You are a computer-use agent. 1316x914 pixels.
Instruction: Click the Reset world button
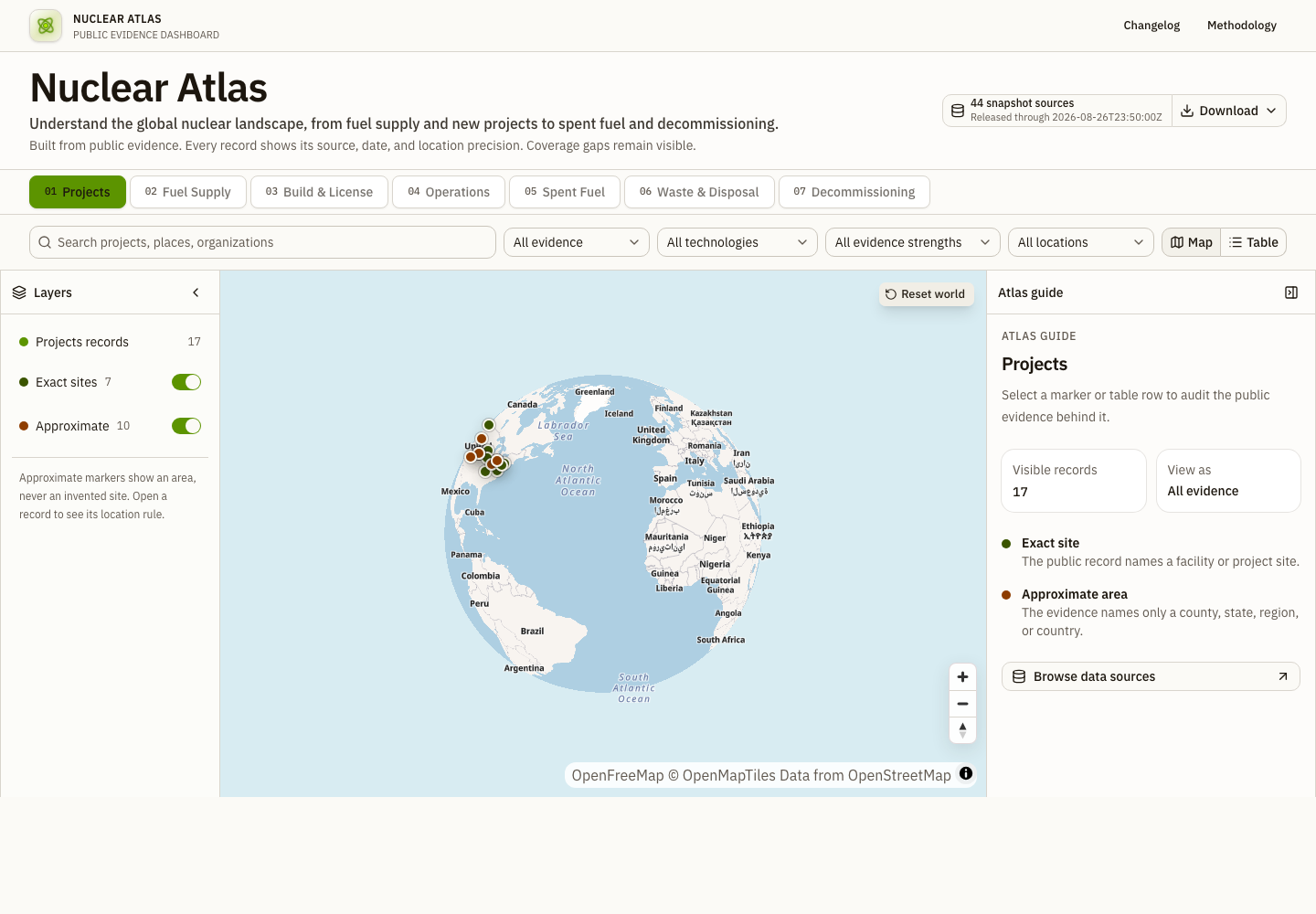pyautogui.click(x=925, y=294)
